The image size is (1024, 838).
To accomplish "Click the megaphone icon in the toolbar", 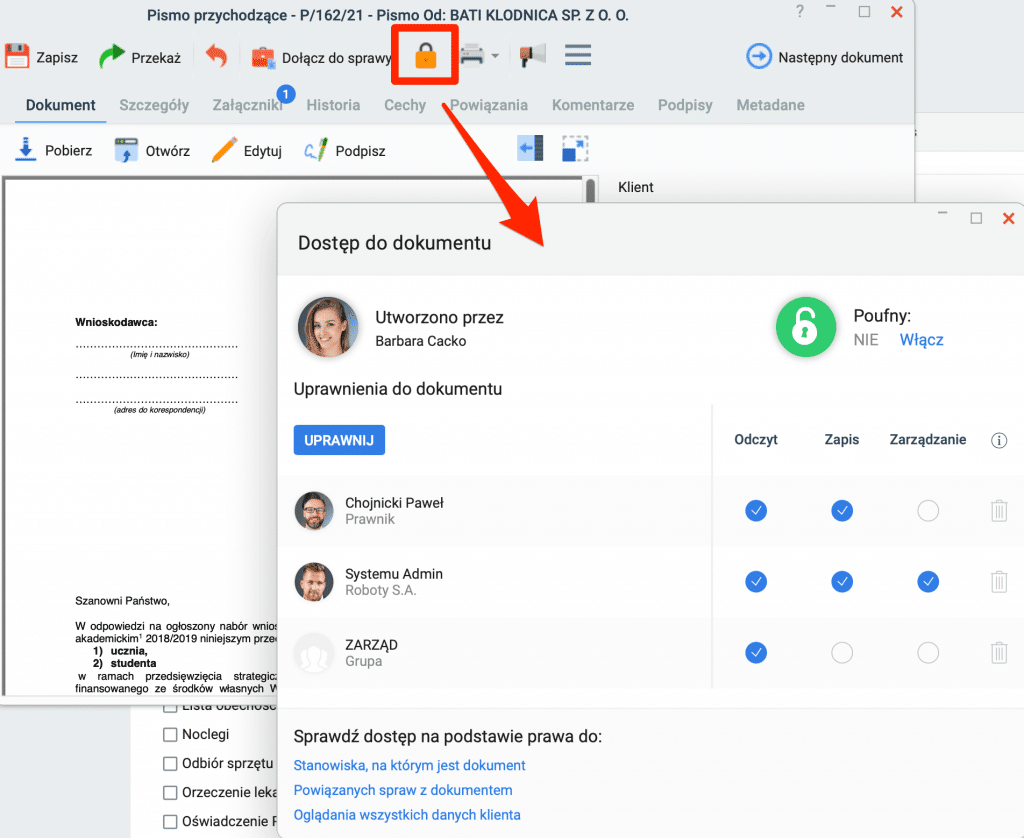I will (533, 56).
